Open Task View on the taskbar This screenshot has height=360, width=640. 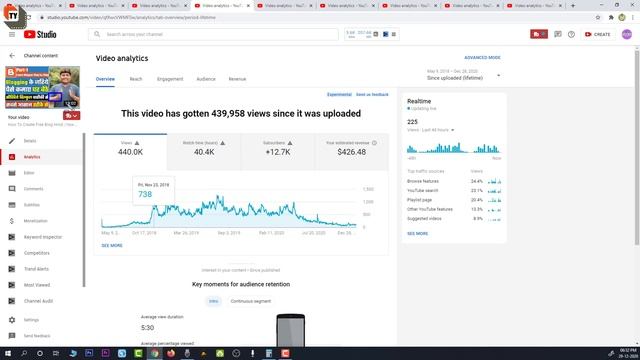pos(56,353)
